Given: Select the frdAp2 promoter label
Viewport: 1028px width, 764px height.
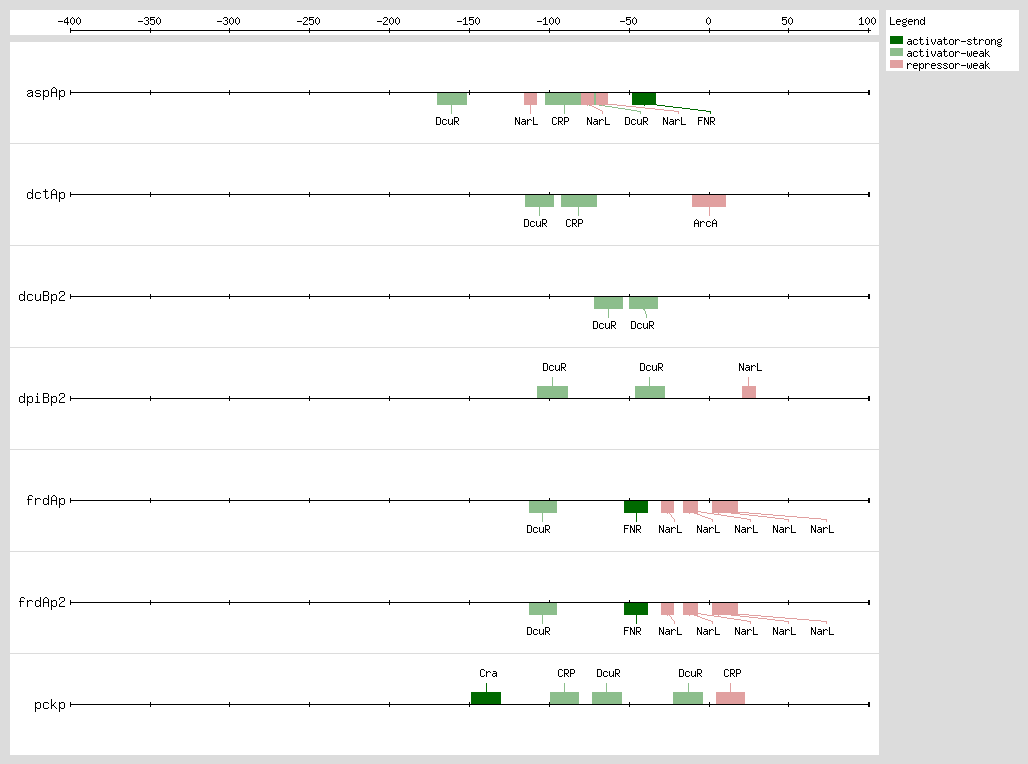Looking at the screenshot, I should tap(42, 602).
